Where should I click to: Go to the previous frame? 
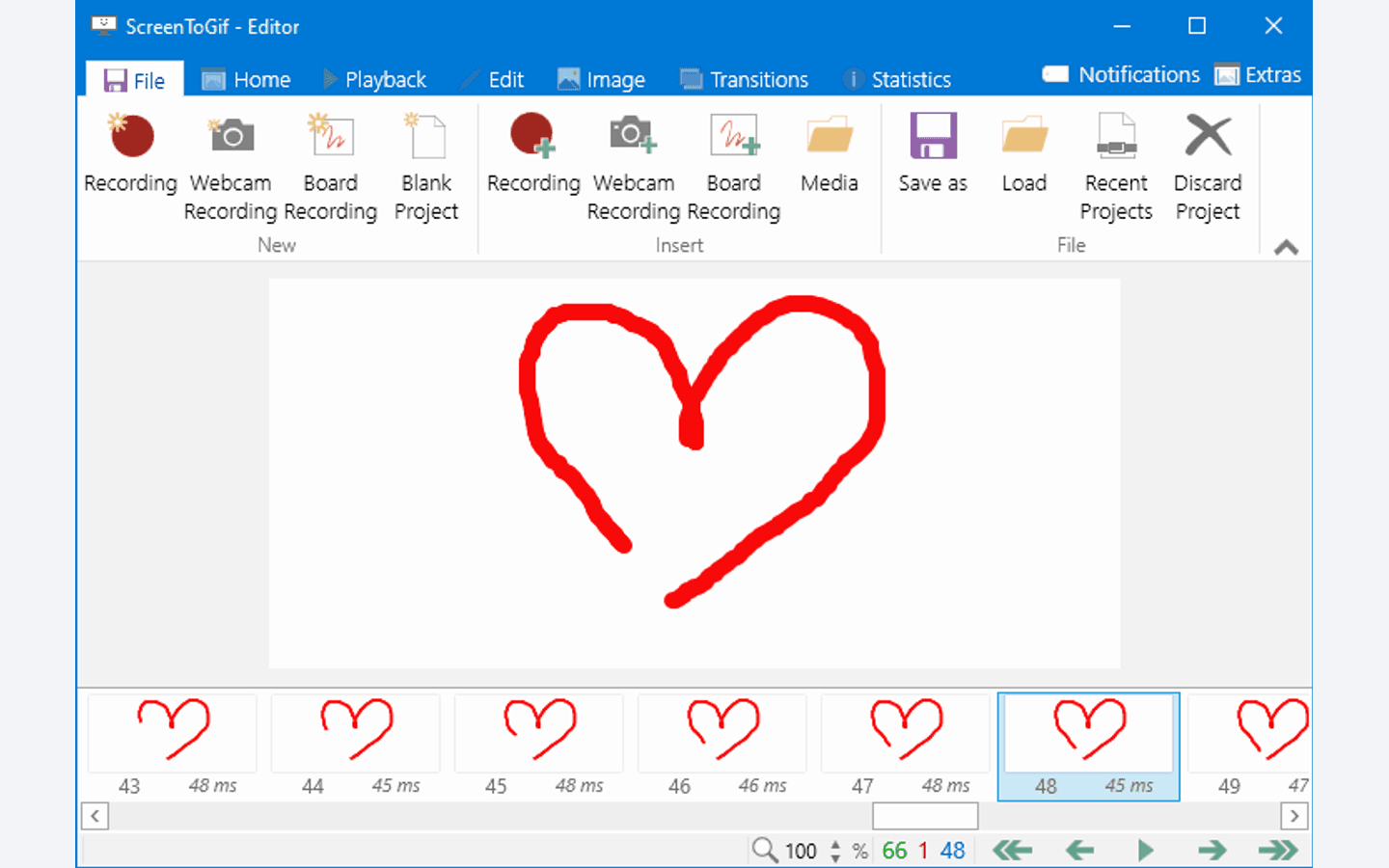click(1079, 850)
